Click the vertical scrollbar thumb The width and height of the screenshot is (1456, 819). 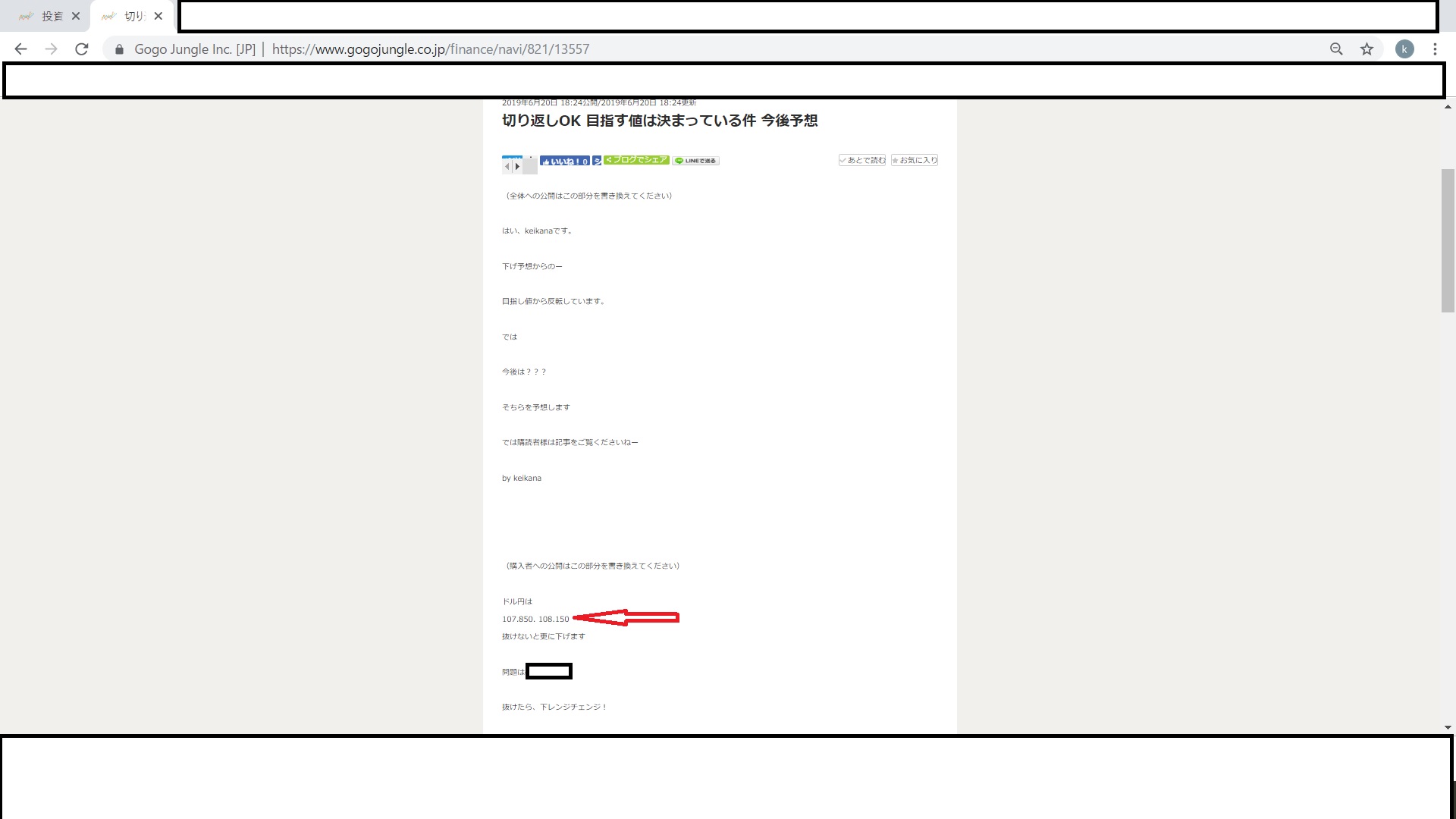tap(1448, 240)
